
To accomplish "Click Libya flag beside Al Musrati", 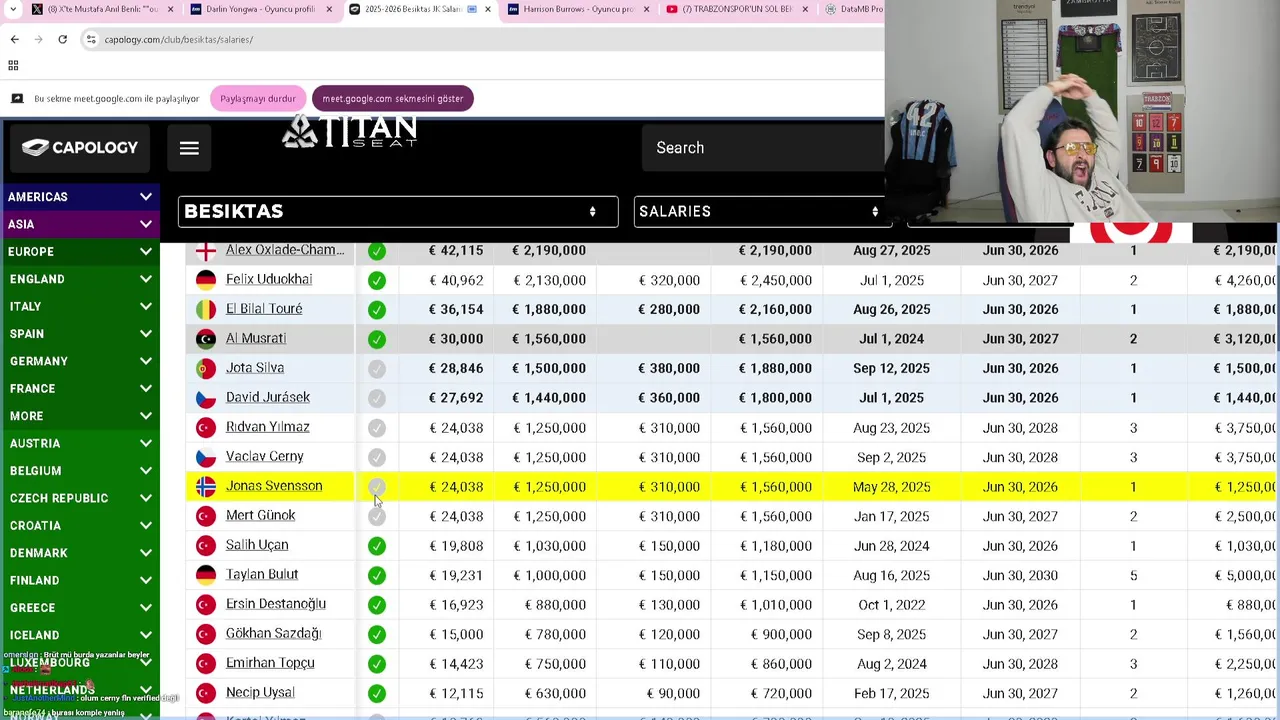I will point(206,339).
